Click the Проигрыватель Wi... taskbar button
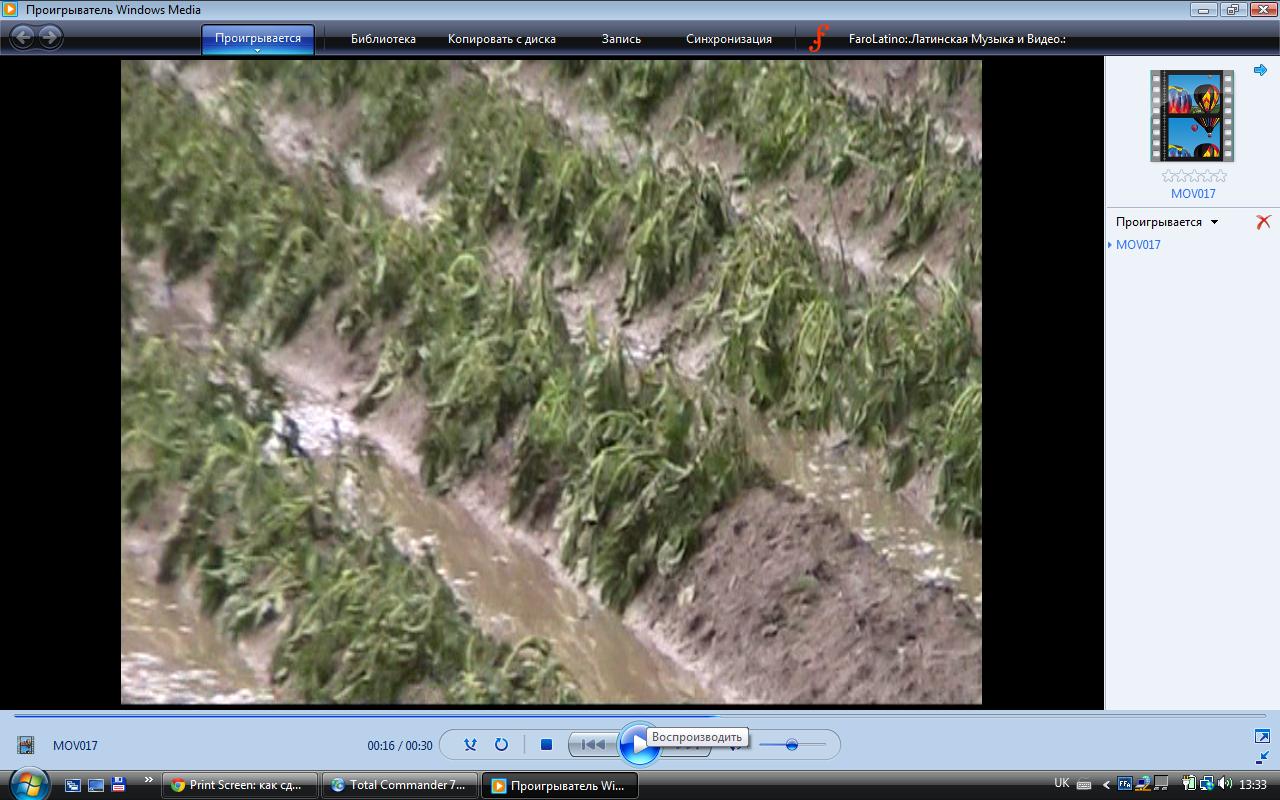Screen dimensions: 1280x800 [560, 785]
